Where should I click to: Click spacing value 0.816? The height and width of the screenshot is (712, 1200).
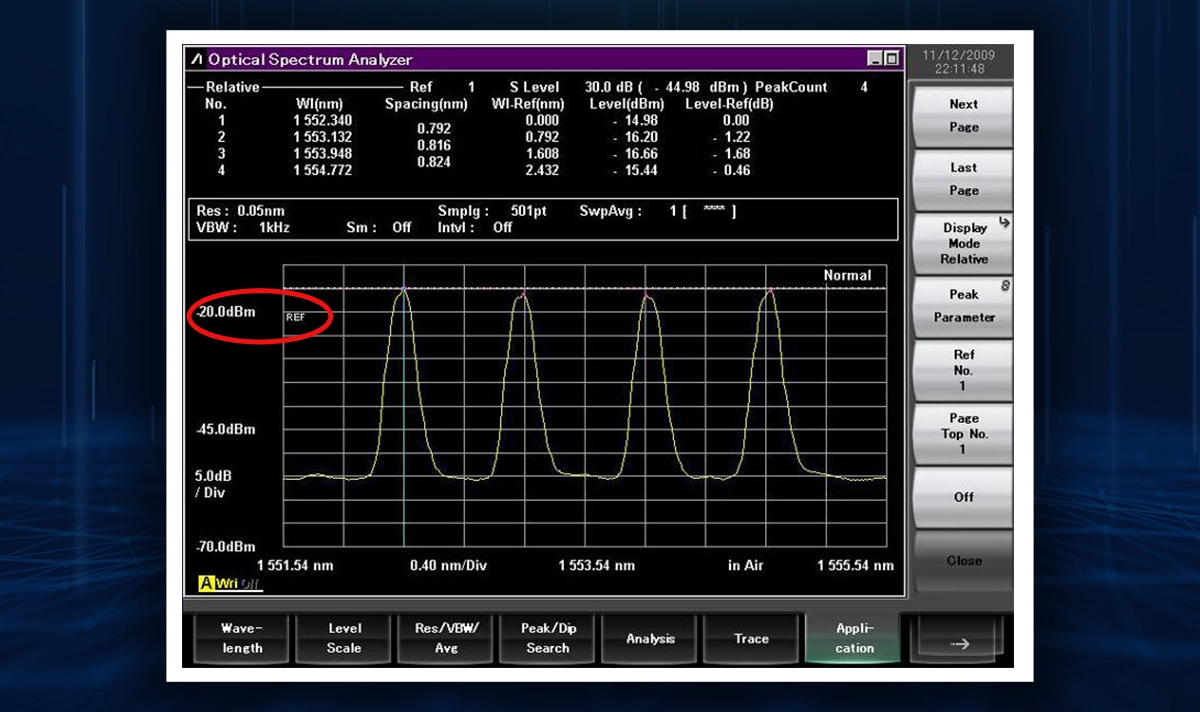tap(433, 146)
